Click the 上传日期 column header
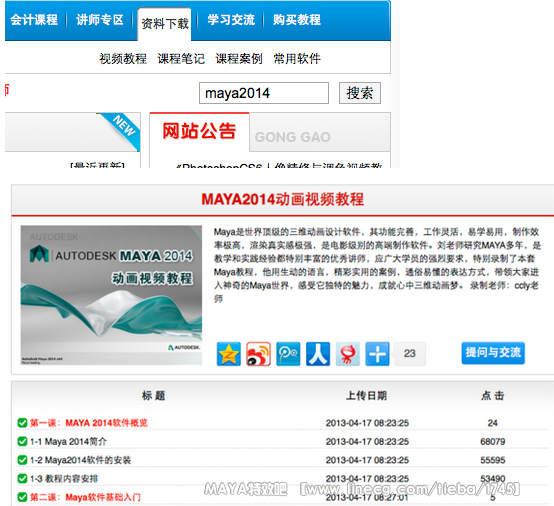 pos(366,395)
